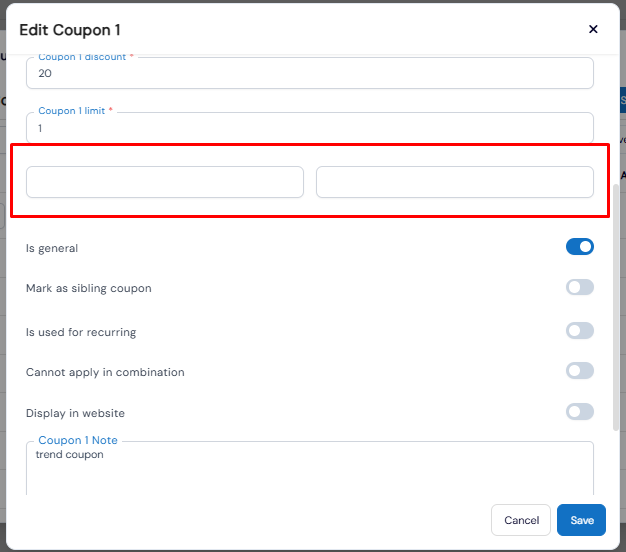The image size is (626, 552).
Task: Click the "Cannot apply in combination" label
Action: click(105, 372)
